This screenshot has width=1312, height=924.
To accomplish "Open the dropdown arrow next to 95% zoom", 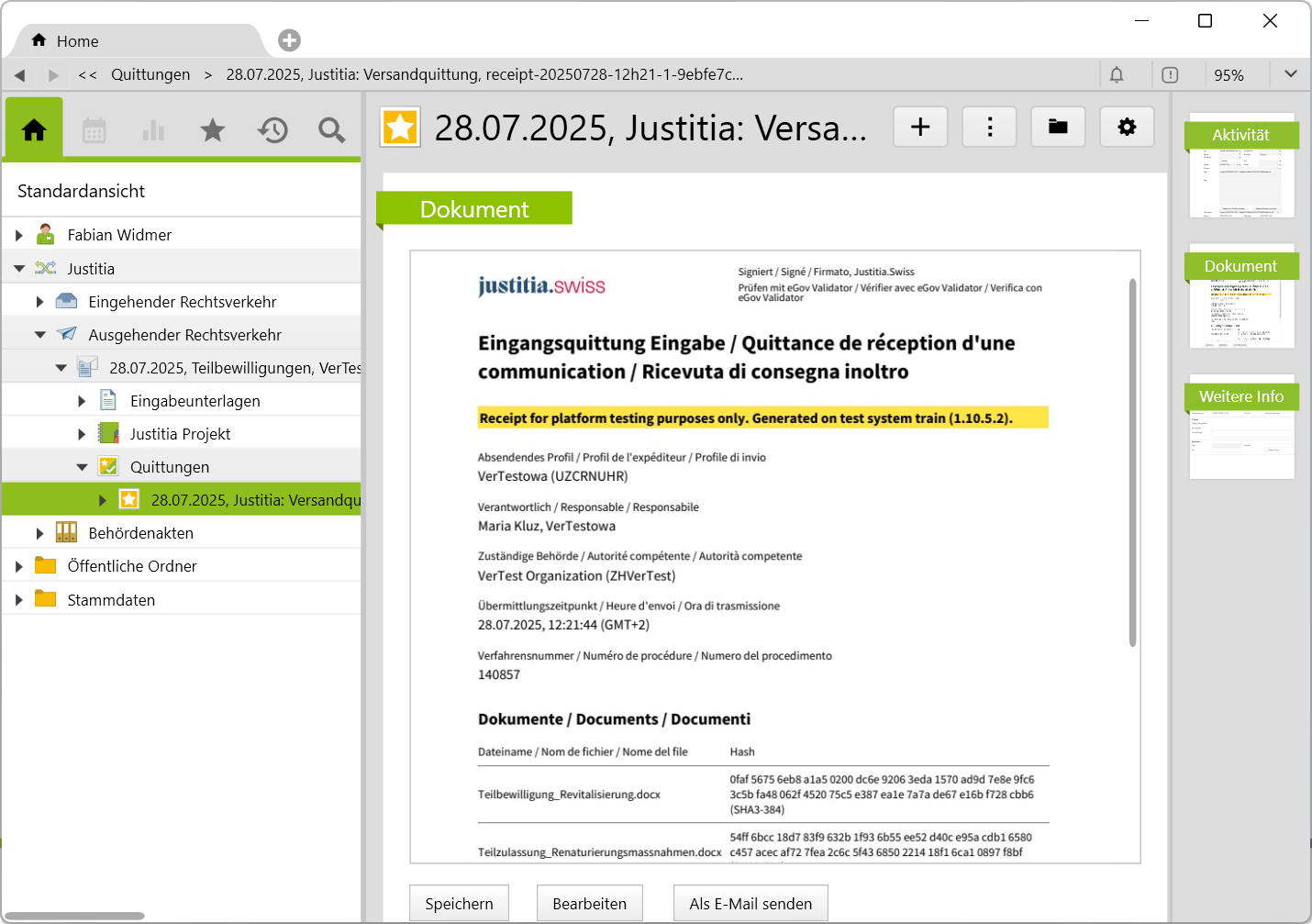I will click(1291, 74).
